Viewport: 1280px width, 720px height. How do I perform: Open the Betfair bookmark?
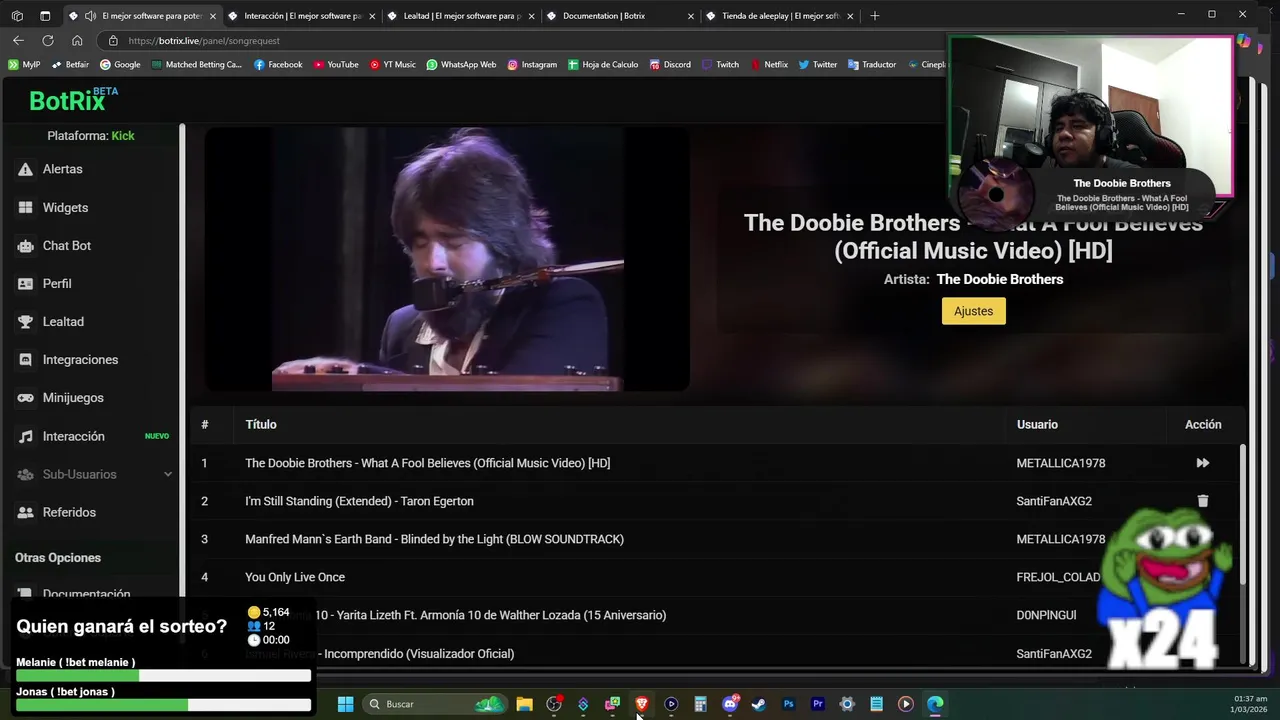click(x=70, y=64)
